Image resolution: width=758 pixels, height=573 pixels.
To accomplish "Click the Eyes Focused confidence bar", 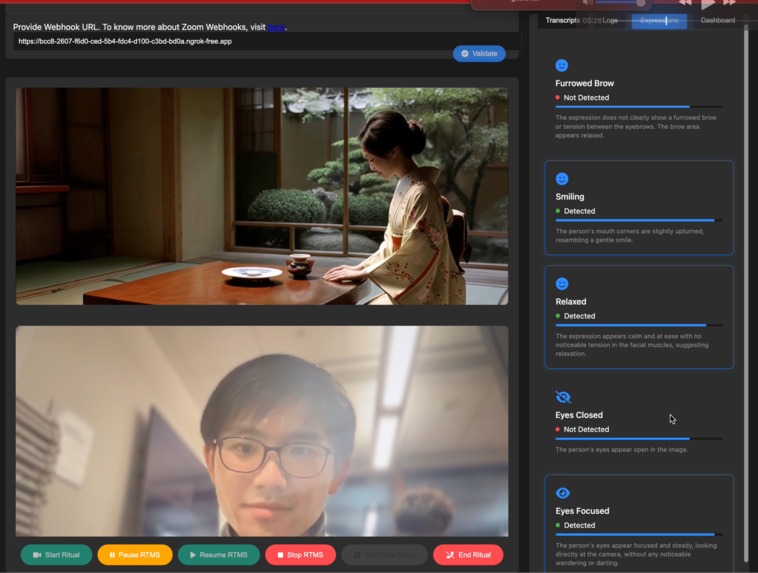I will click(x=639, y=534).
